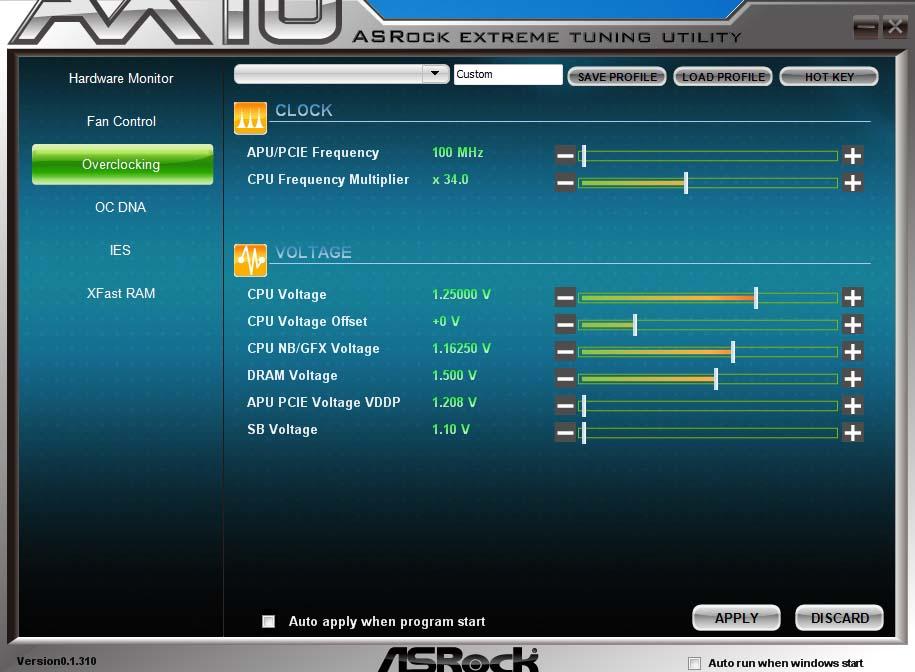The width and height of the screenshot is (915, 672).
Task: Lower CPU Frequency Multiplier using minus icon
Action: 565,183
